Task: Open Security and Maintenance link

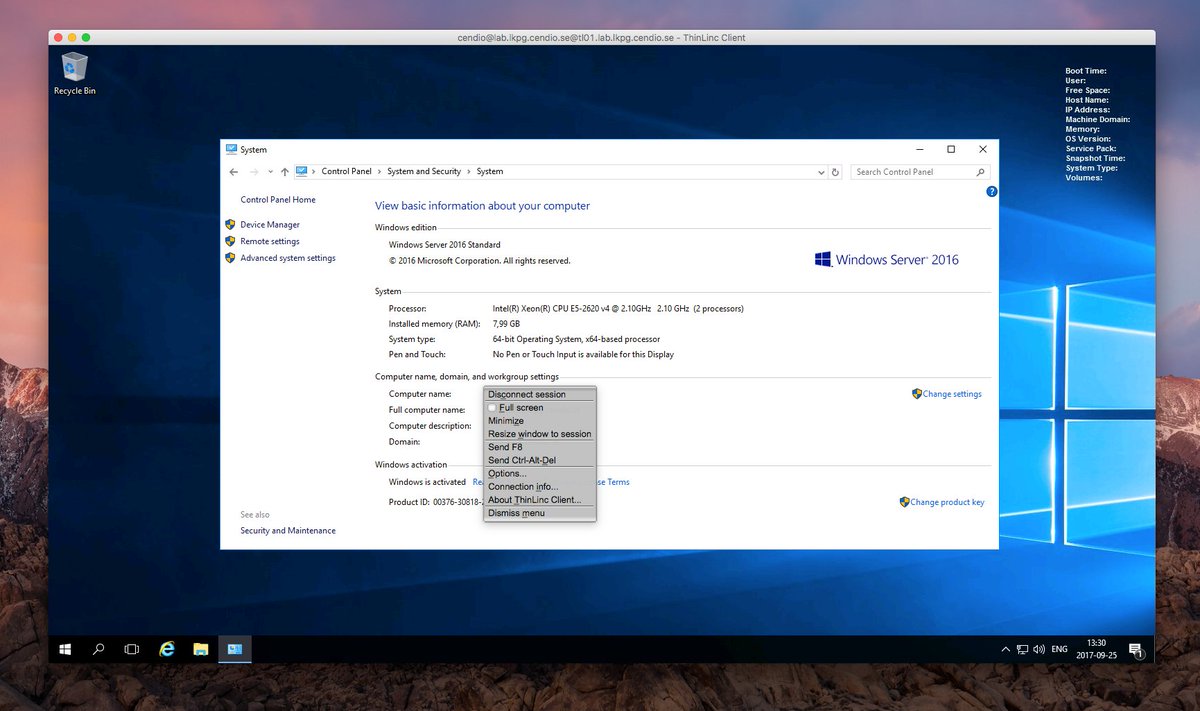Action: pos(288,531)
